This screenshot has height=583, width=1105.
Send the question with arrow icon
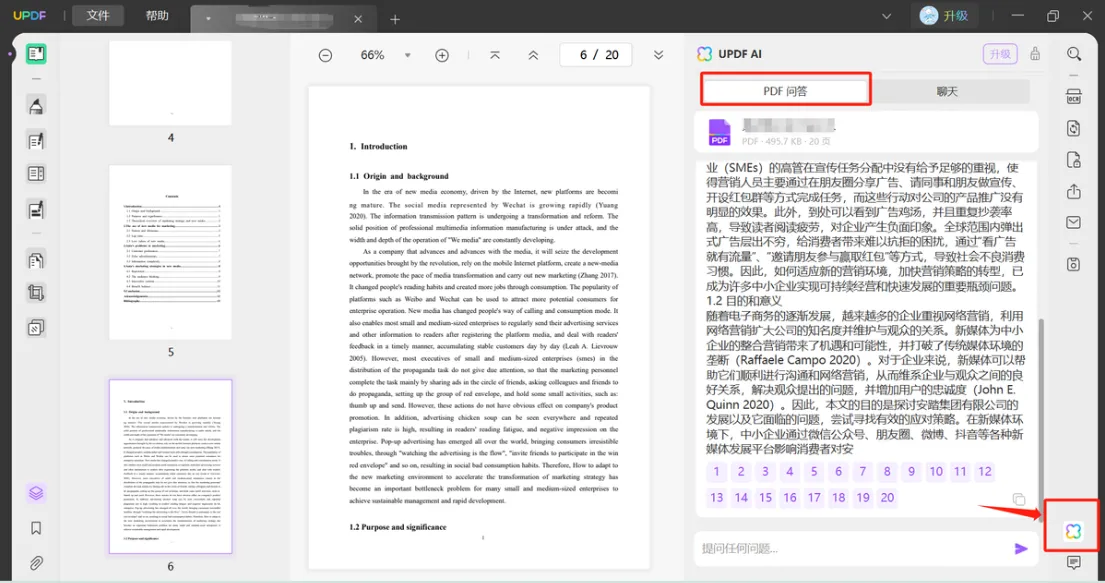click(x=1020, y=548)
